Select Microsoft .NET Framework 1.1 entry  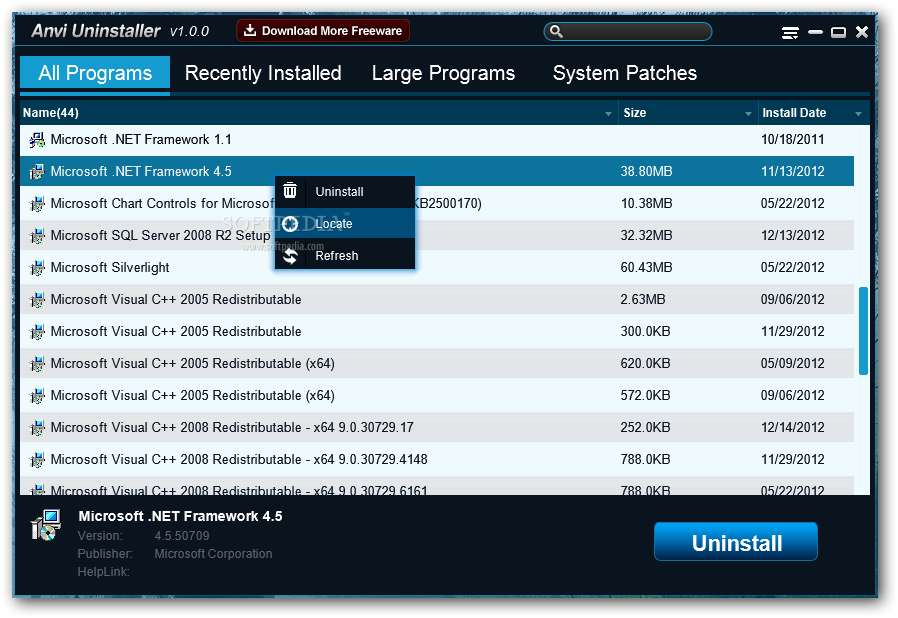437,140
